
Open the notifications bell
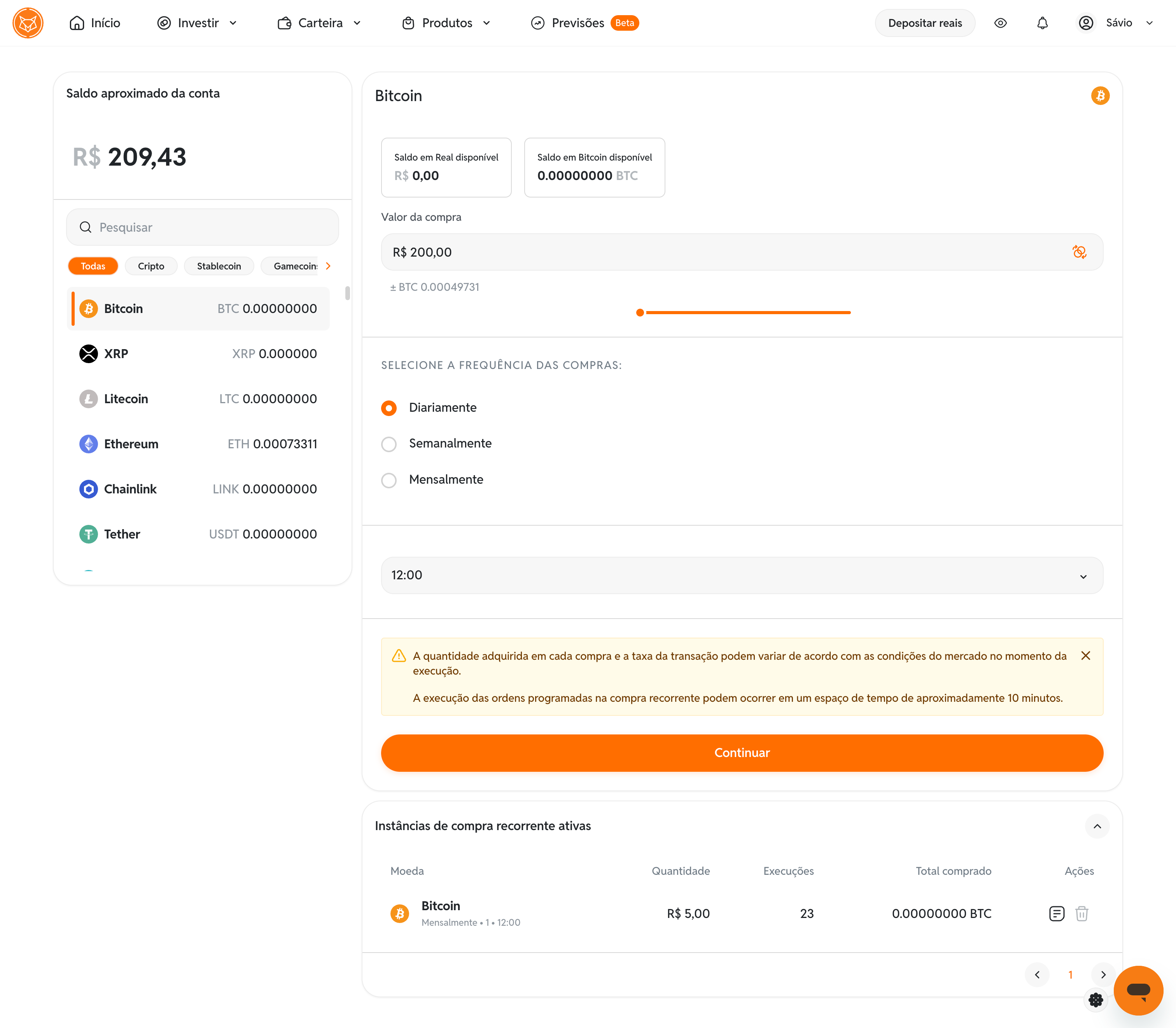1042,23
